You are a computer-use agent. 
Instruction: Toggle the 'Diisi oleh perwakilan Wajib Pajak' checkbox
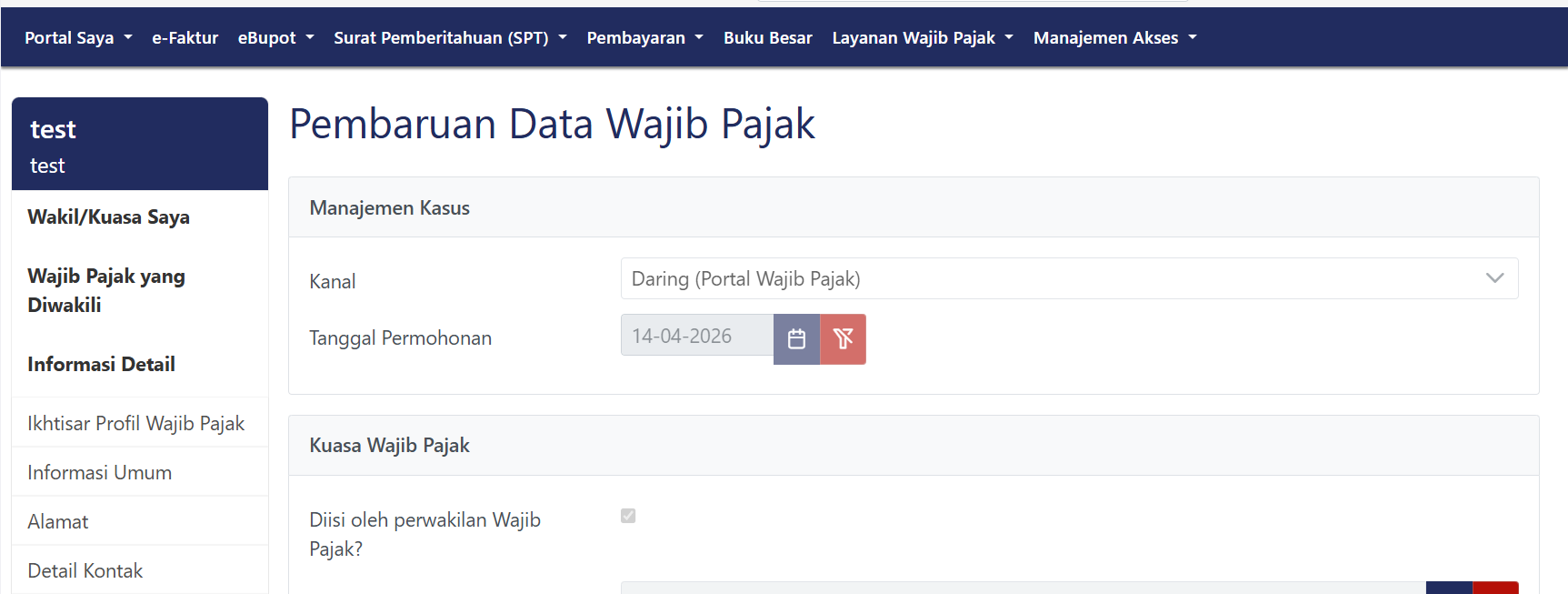(628, 516)
